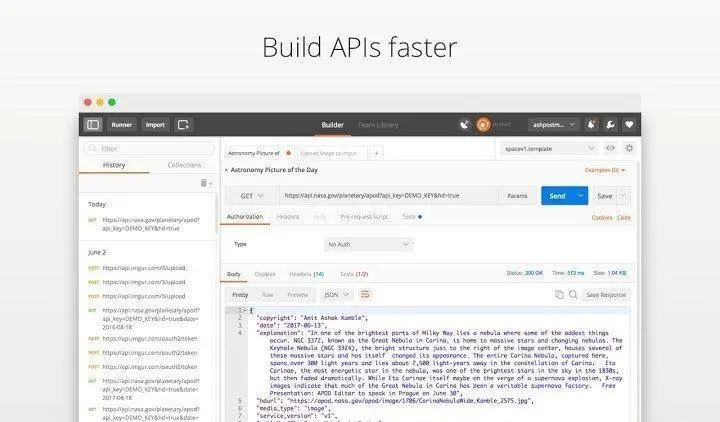Select the Astronomy Picture of request tab
720x422 pixels.
click(259, 153)
